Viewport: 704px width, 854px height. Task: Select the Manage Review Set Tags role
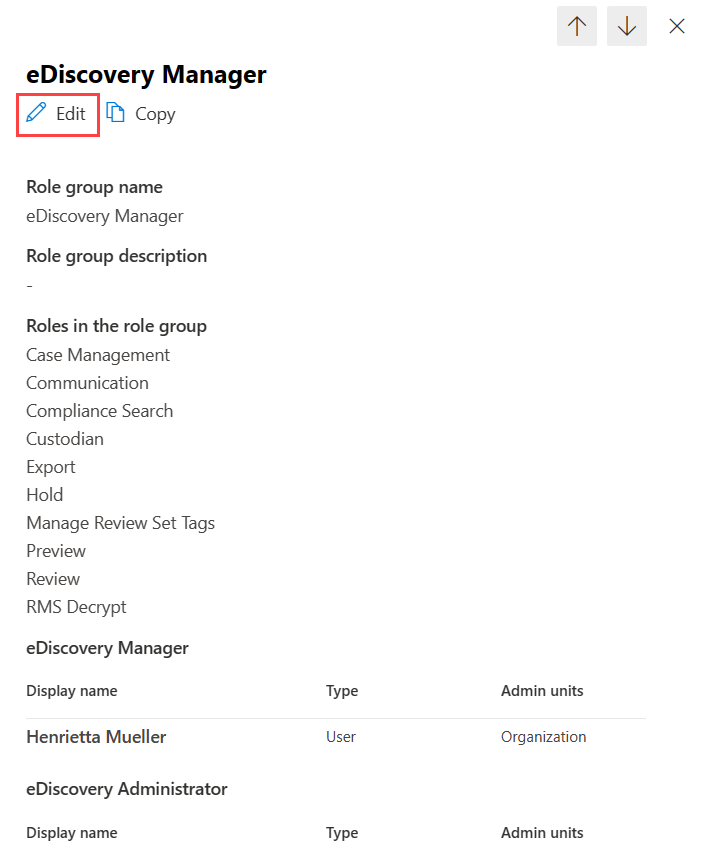[x=120, y=523]
